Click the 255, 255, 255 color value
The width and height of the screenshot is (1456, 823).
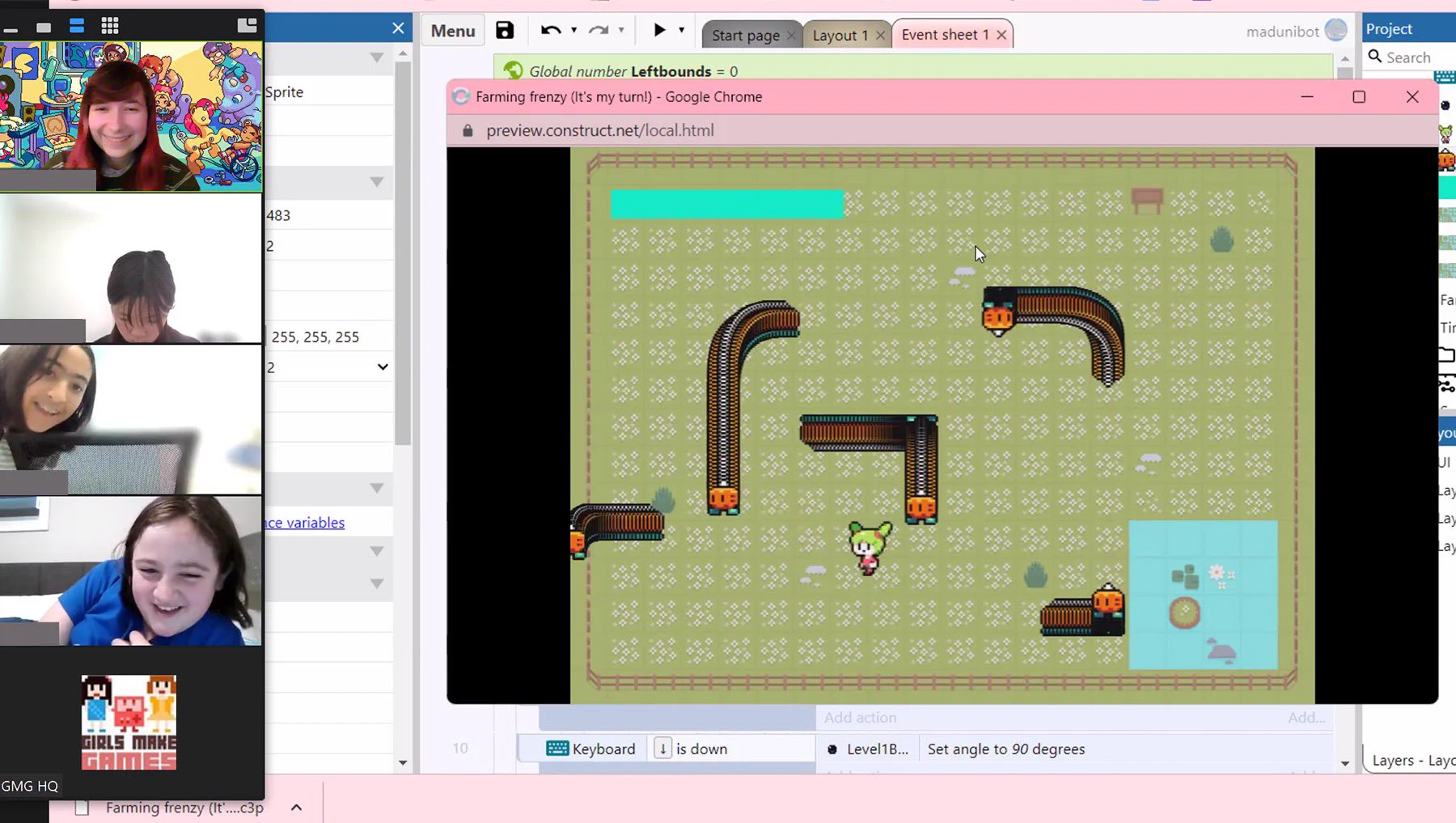coord(315,337)
